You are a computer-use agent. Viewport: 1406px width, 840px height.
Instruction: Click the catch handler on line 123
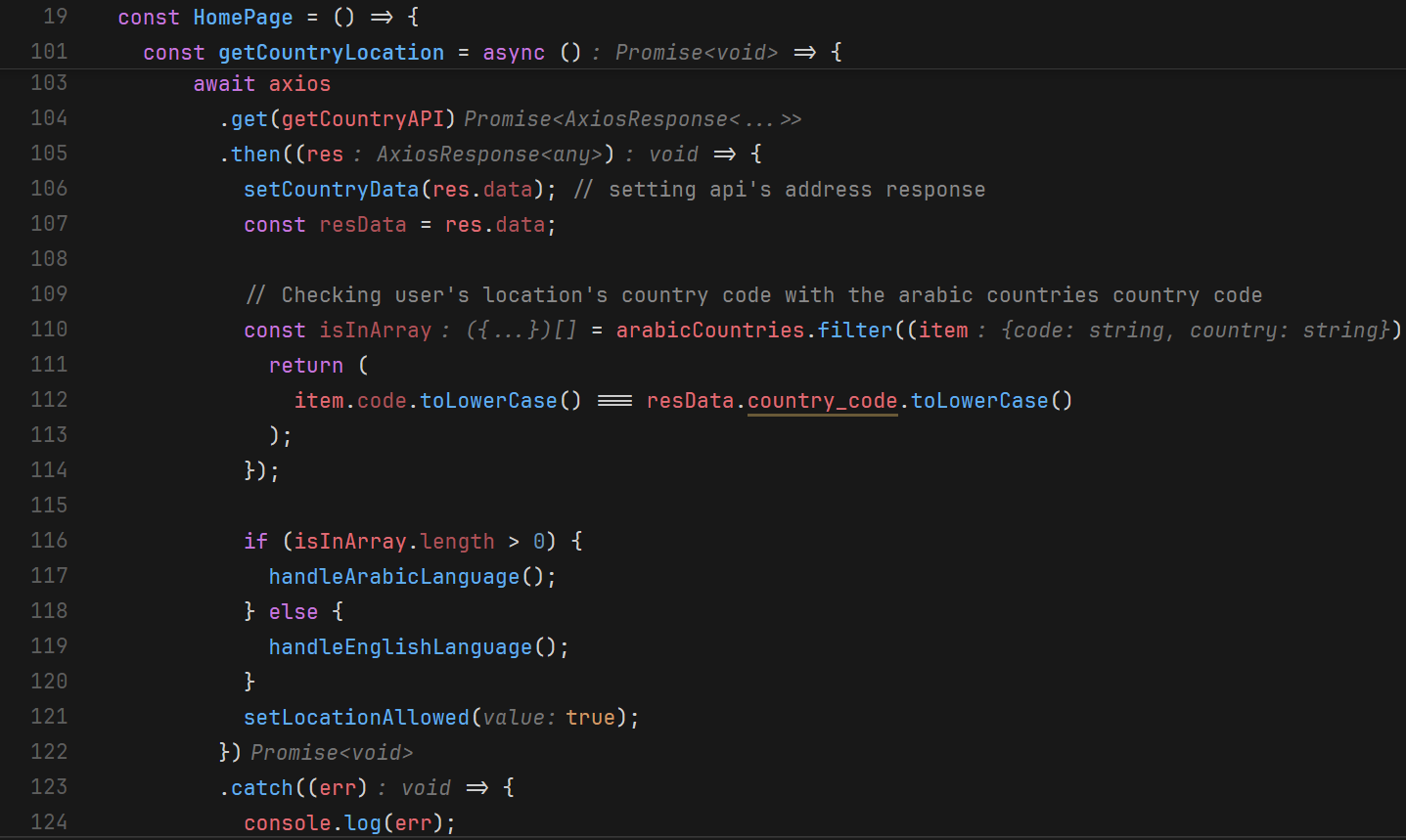click(x=260, y=787)
